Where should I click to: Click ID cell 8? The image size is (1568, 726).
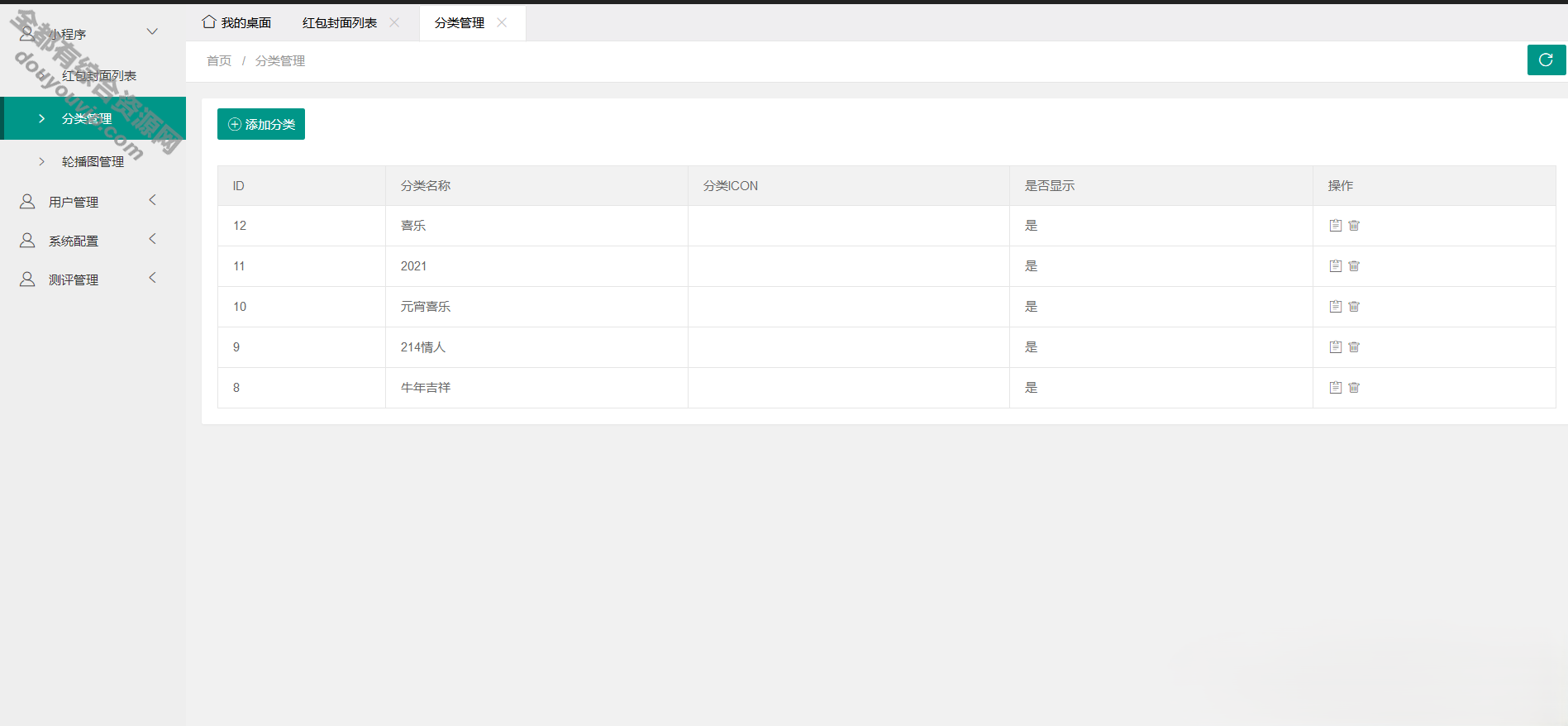[x=302, y=388]
